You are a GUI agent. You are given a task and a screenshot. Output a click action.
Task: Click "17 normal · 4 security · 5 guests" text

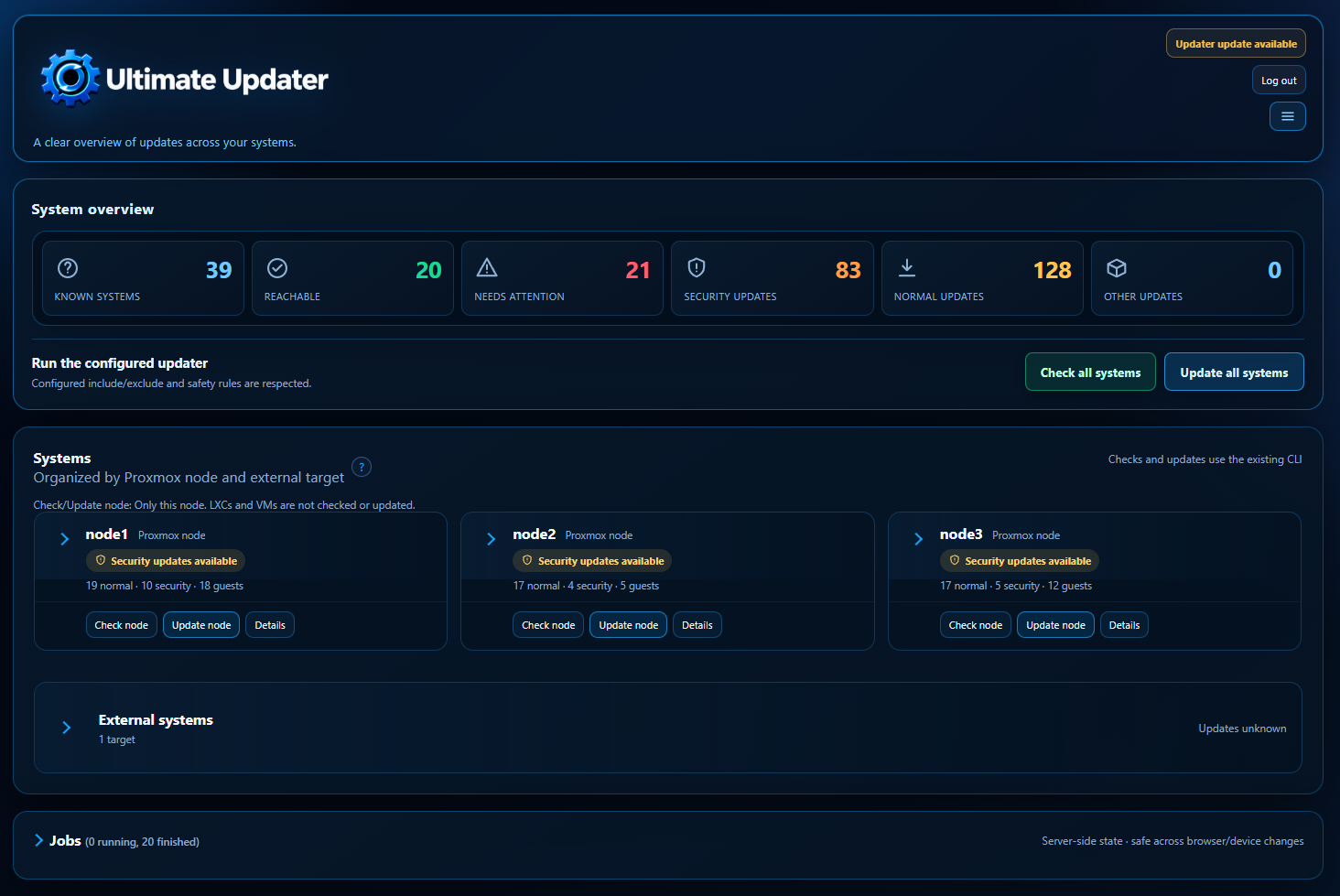coord(586,586)
